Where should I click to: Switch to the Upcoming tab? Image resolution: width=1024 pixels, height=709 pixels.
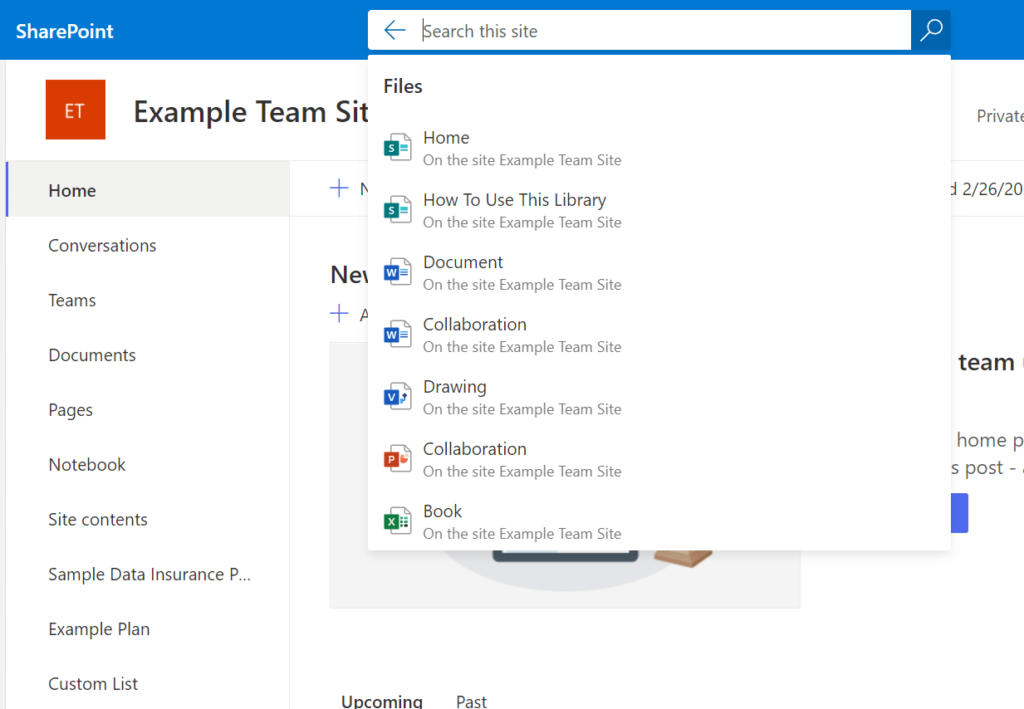[382, 701]
